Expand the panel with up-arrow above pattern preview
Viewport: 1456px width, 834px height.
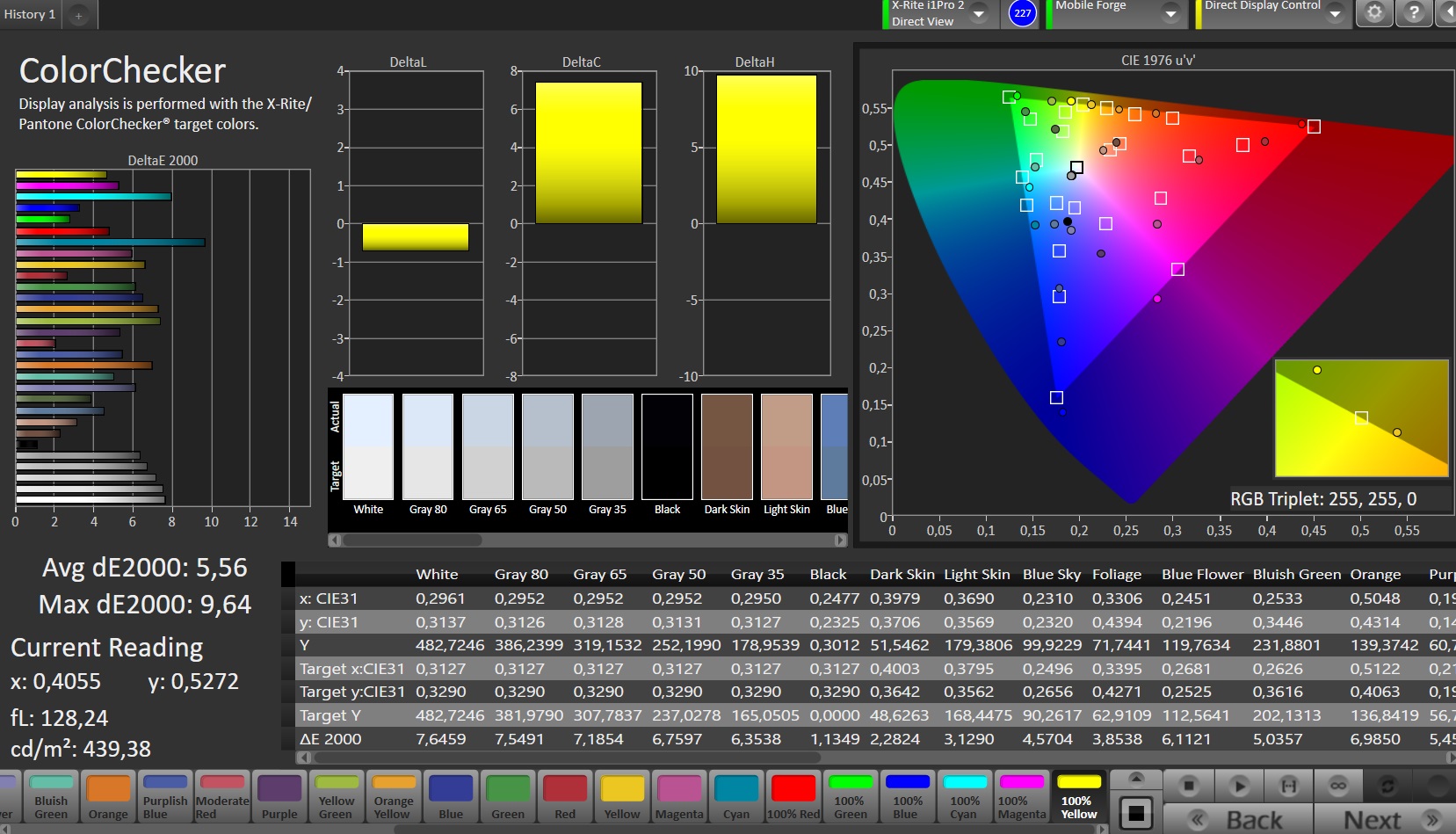pyautogui.click(x=1135, y=779)
